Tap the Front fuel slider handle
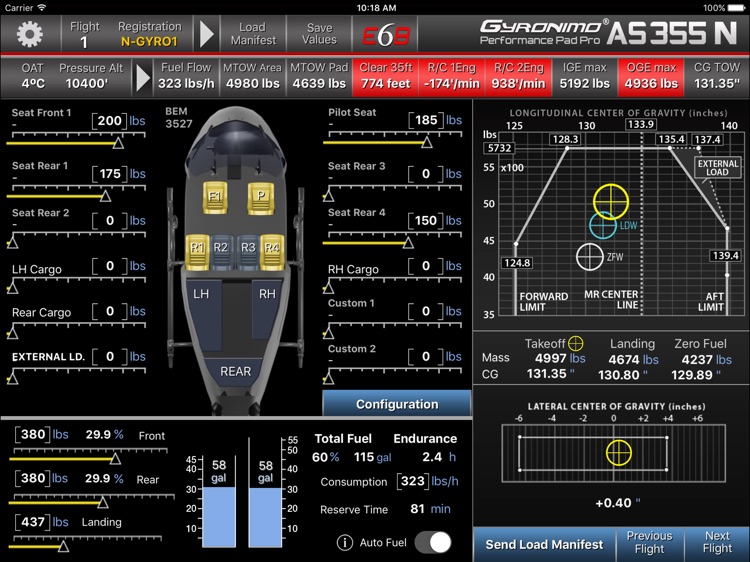 115,459
